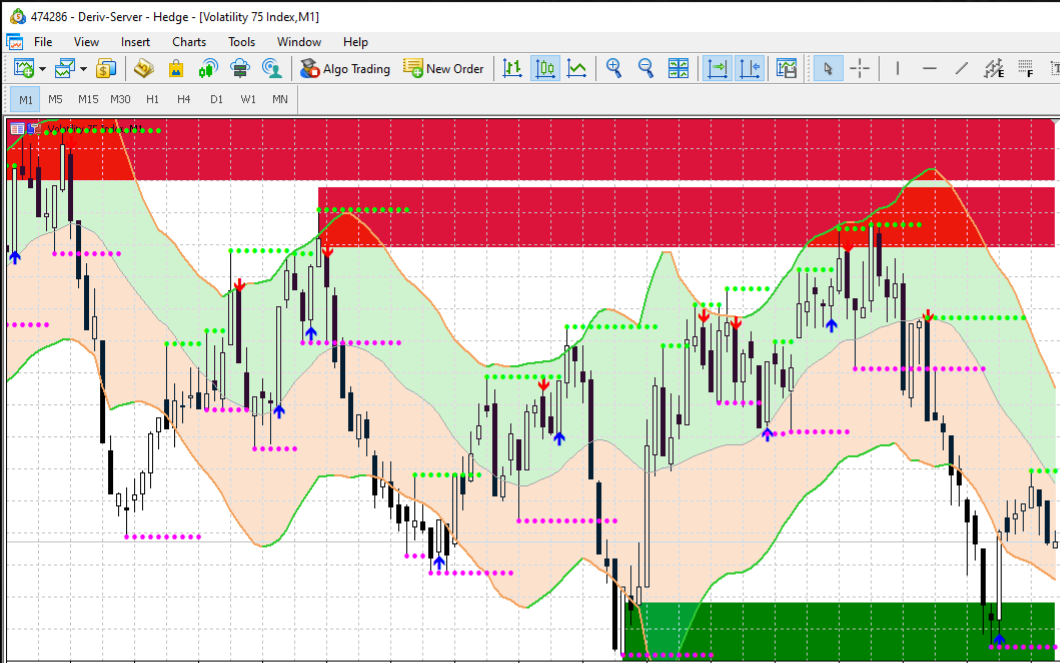This screenshot has width=1060, height=663.
Task: Open the Window menu
Action: [299, 42]
